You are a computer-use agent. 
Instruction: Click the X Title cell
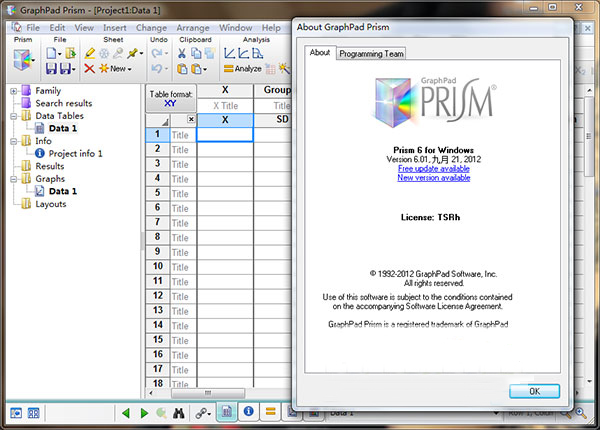pyautogui.click(x=225, y=106)
